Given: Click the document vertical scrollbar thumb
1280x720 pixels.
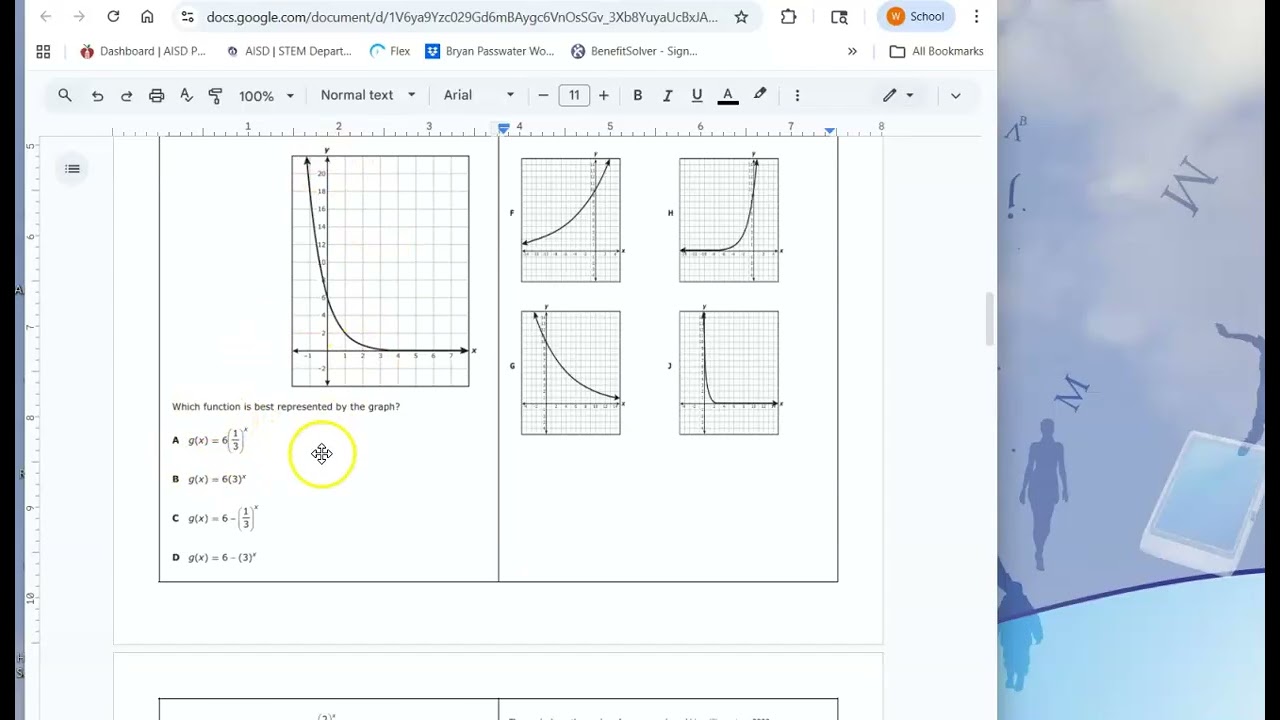Looking at the screenshot, I should pos(990,318).
